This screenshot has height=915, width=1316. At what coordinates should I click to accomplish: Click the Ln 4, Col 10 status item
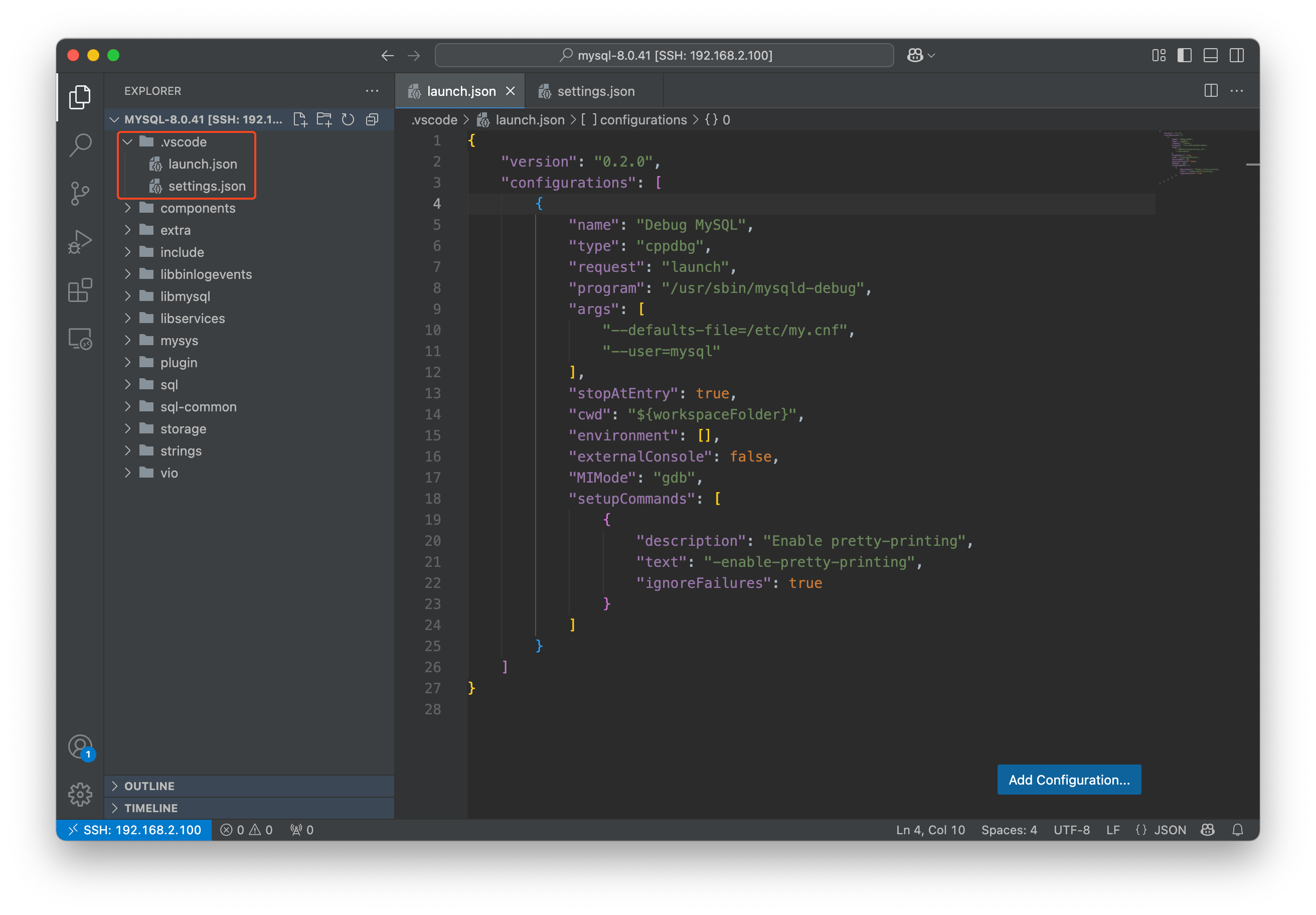[930, 830]
